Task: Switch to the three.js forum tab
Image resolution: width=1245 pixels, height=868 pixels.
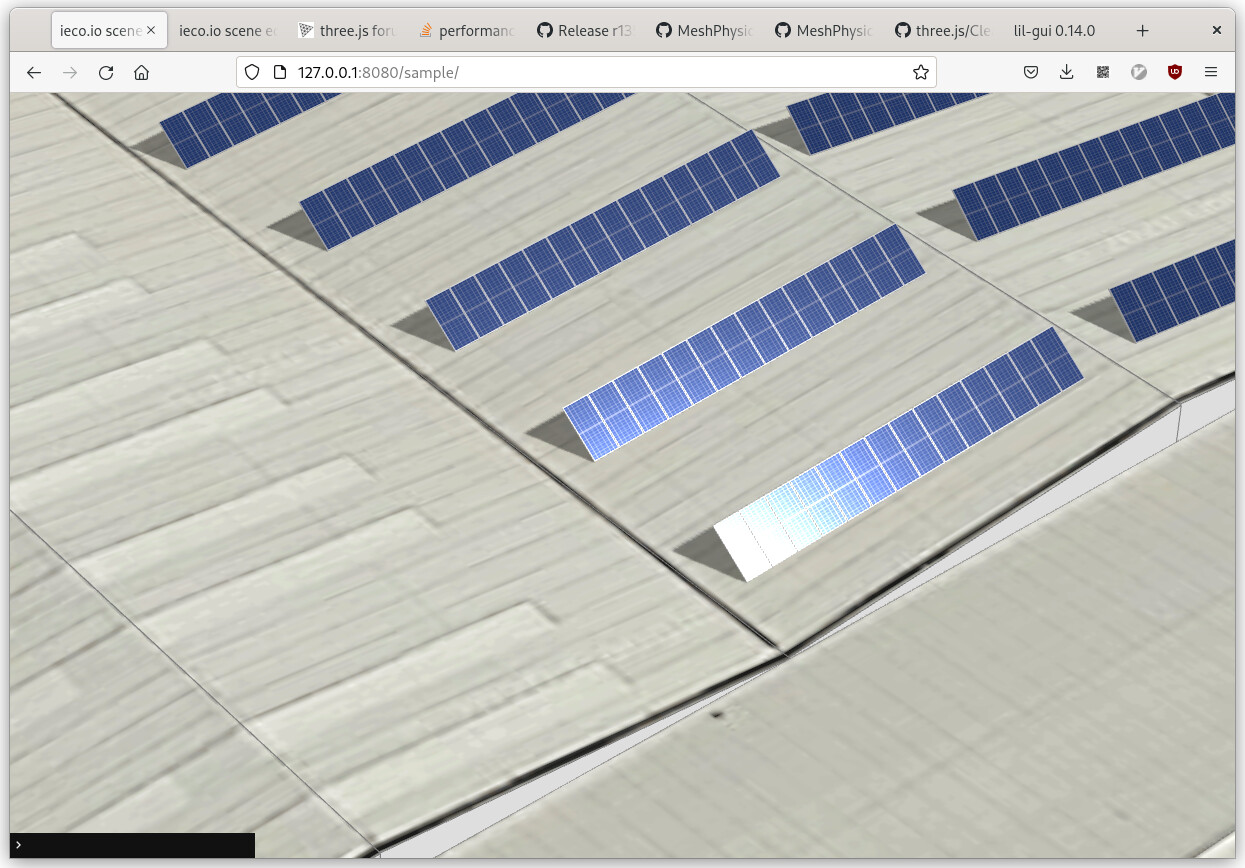Action: [347, 31]
